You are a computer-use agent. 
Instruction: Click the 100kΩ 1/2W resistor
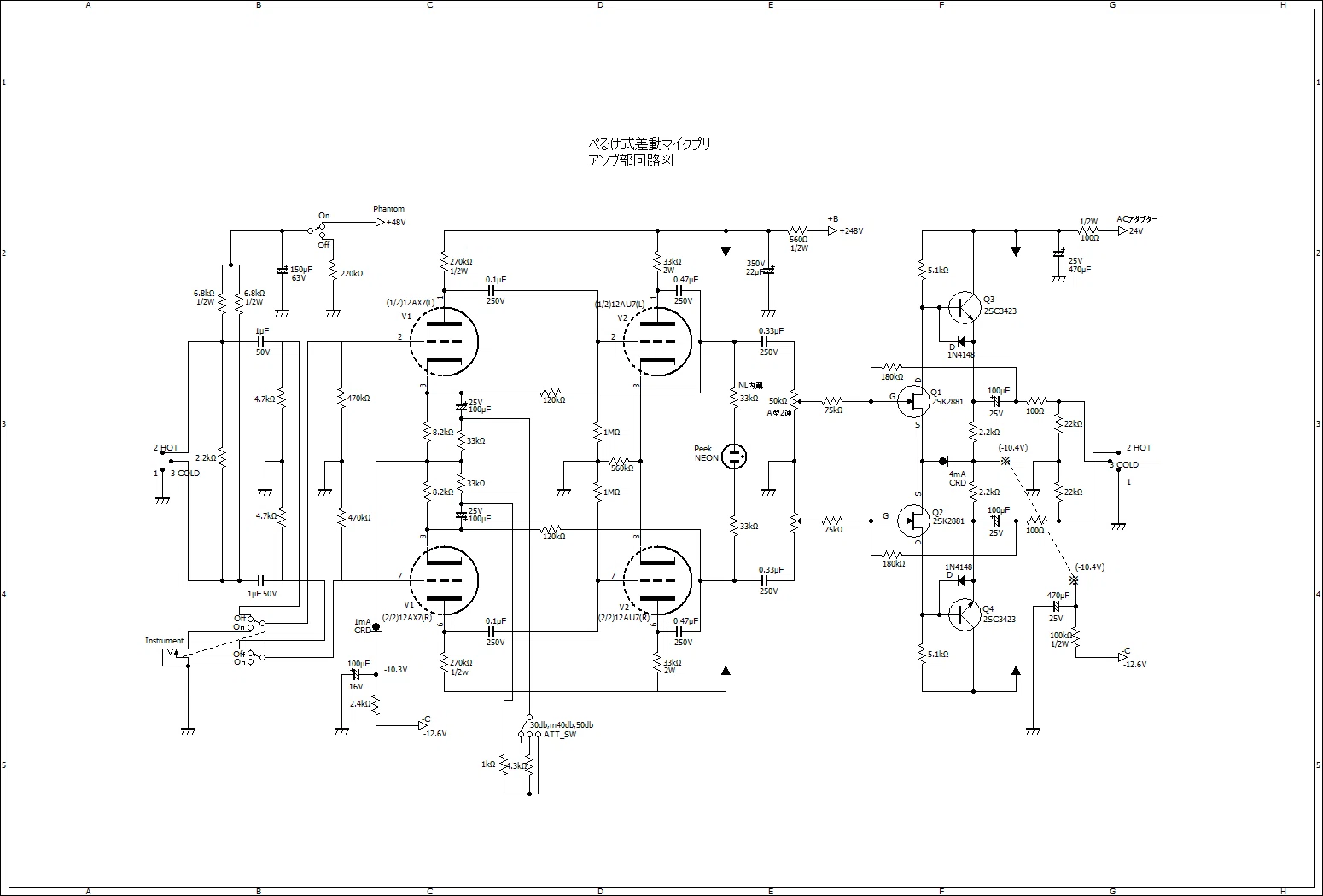tap(1075, 637)
